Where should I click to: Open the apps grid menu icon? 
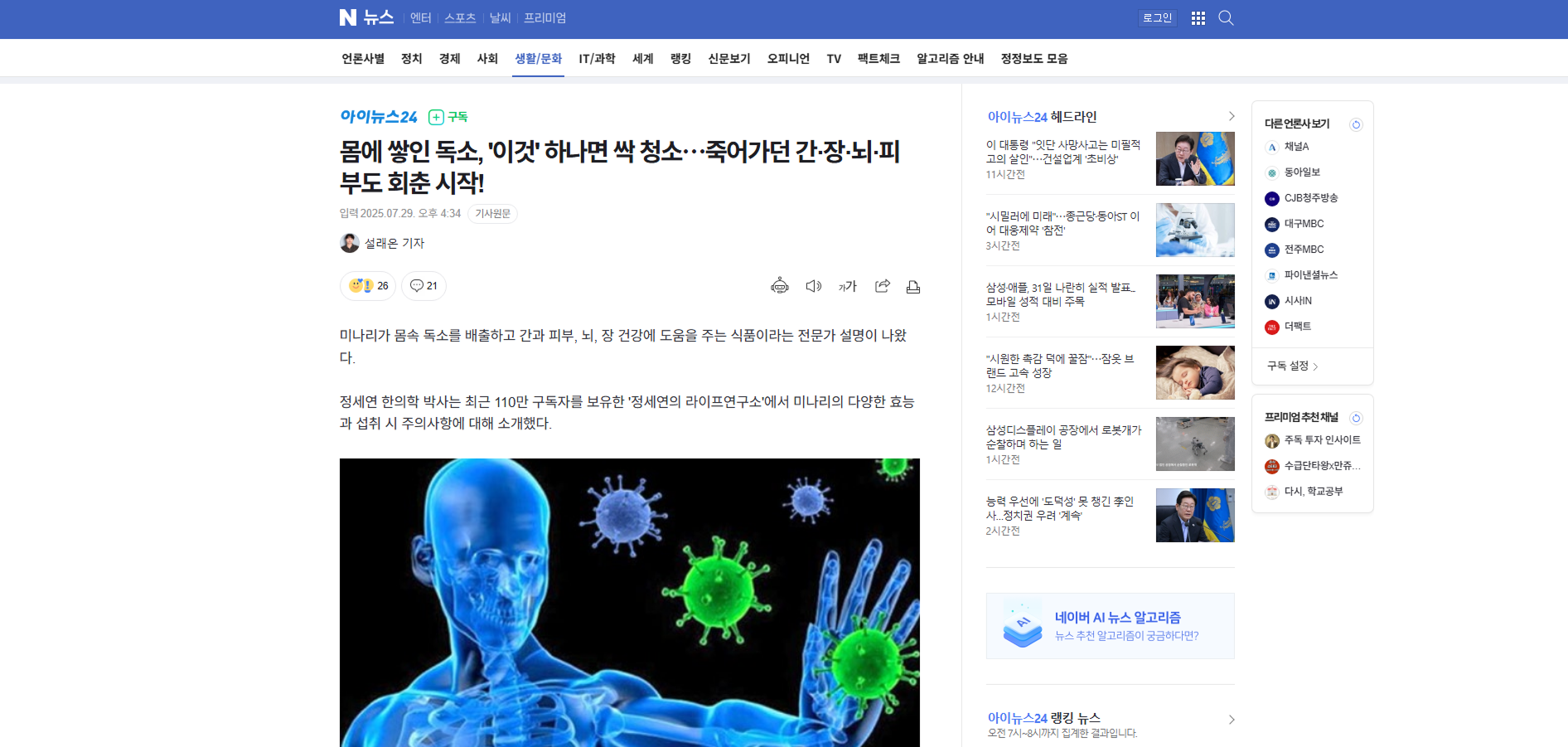coord(1198,18)
